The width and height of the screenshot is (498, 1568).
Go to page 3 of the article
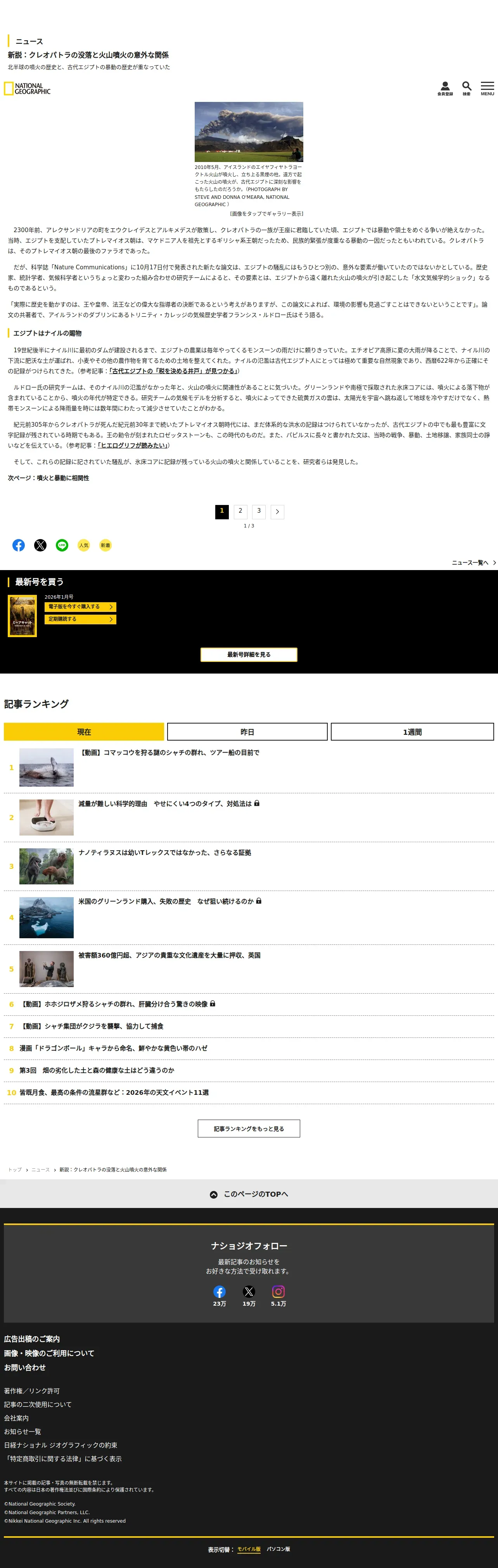click(258, 512)
